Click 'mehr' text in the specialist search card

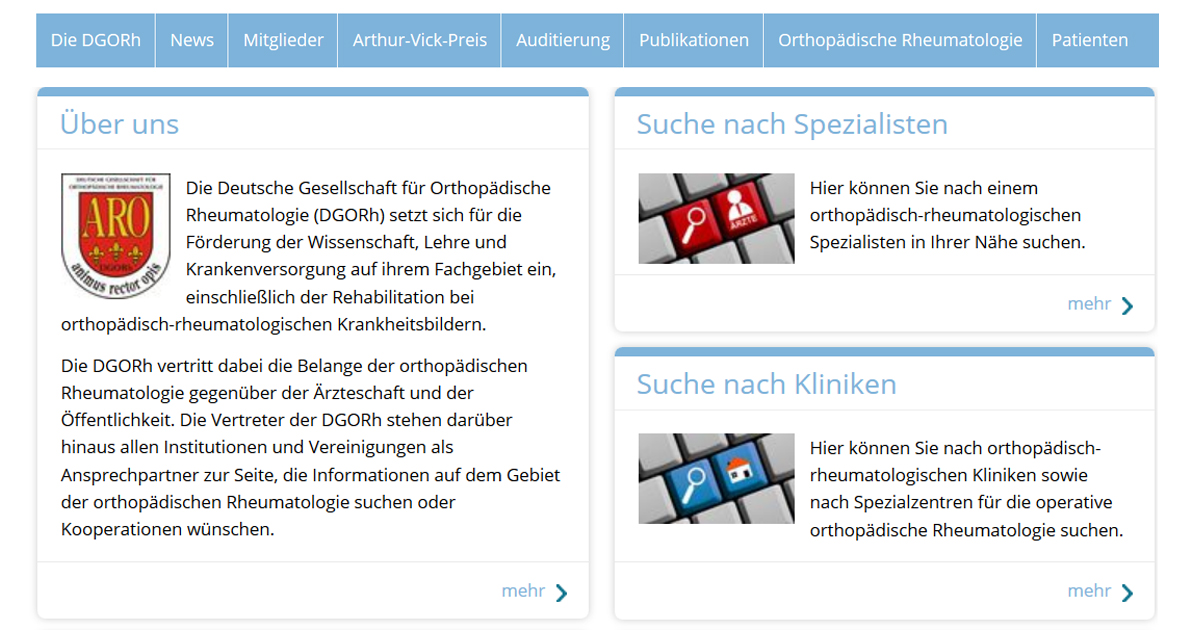[1089, 304]
